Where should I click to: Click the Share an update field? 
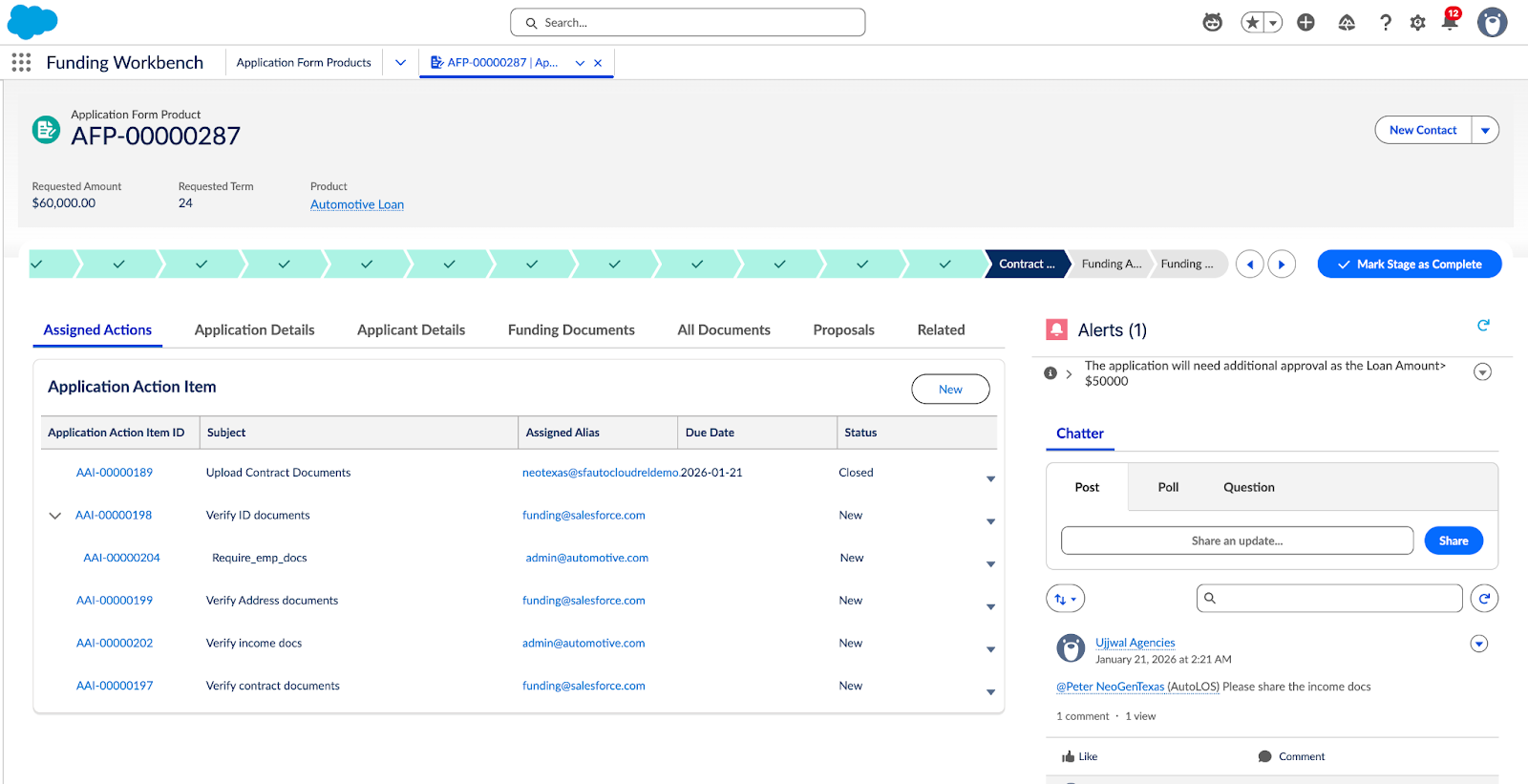tap(1237, 540)
